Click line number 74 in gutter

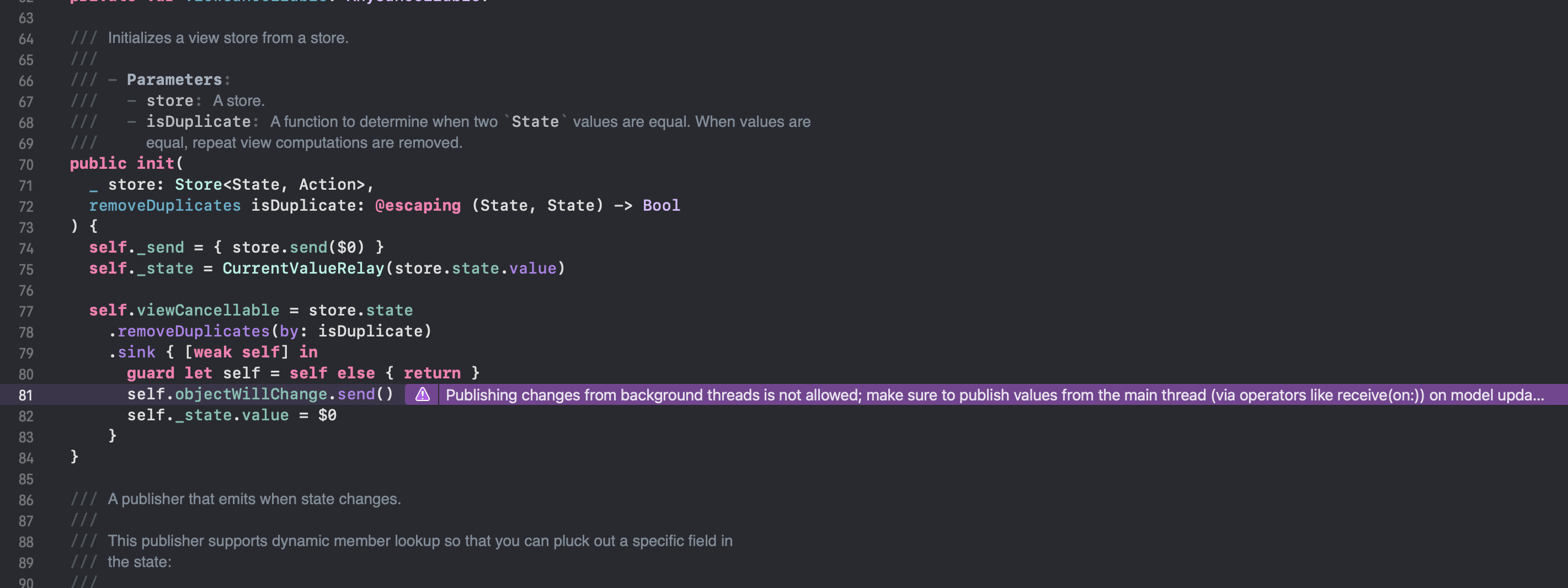[x=25, y=249]
